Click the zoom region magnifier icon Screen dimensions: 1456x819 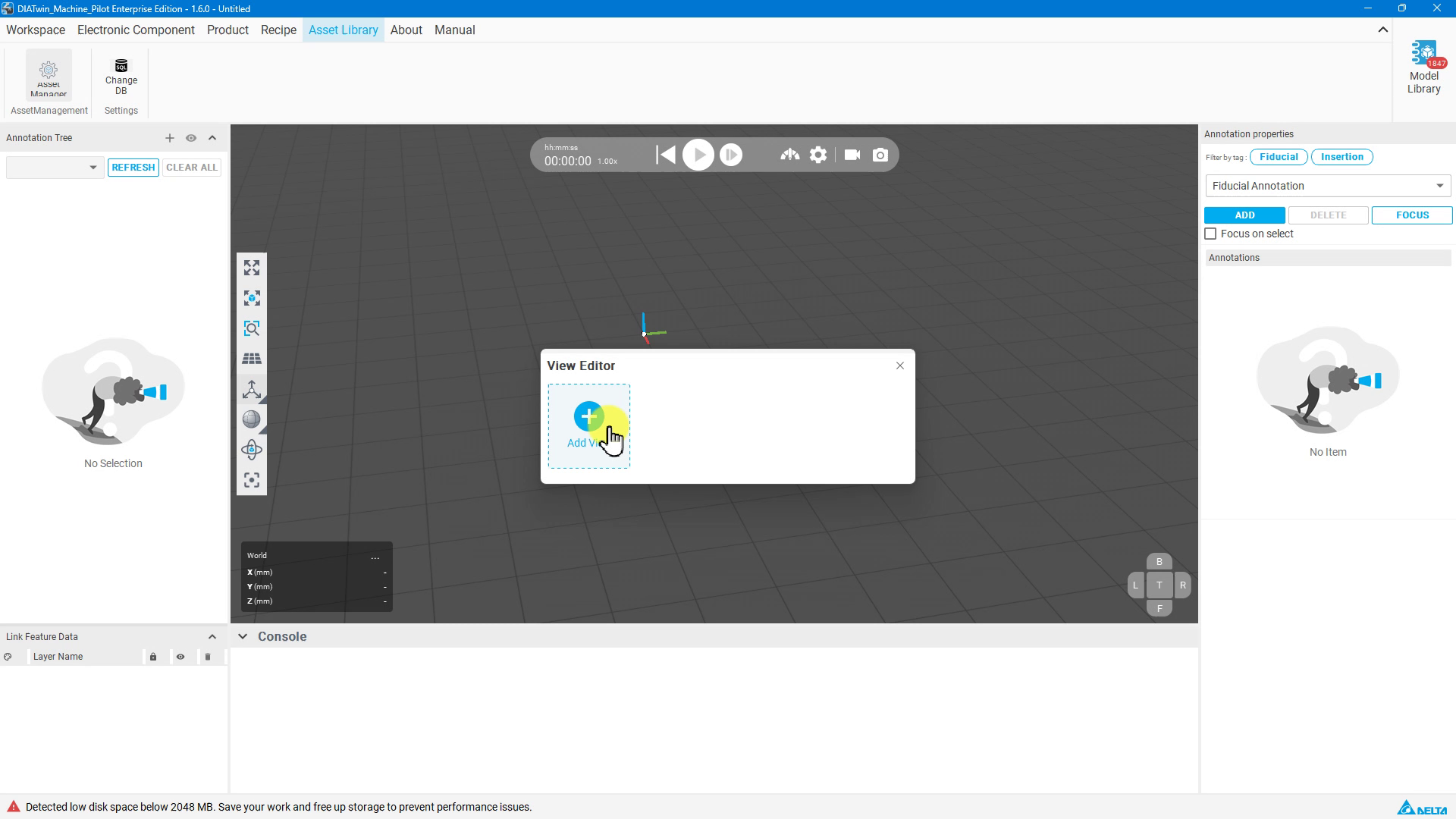(x=252, y=328)
